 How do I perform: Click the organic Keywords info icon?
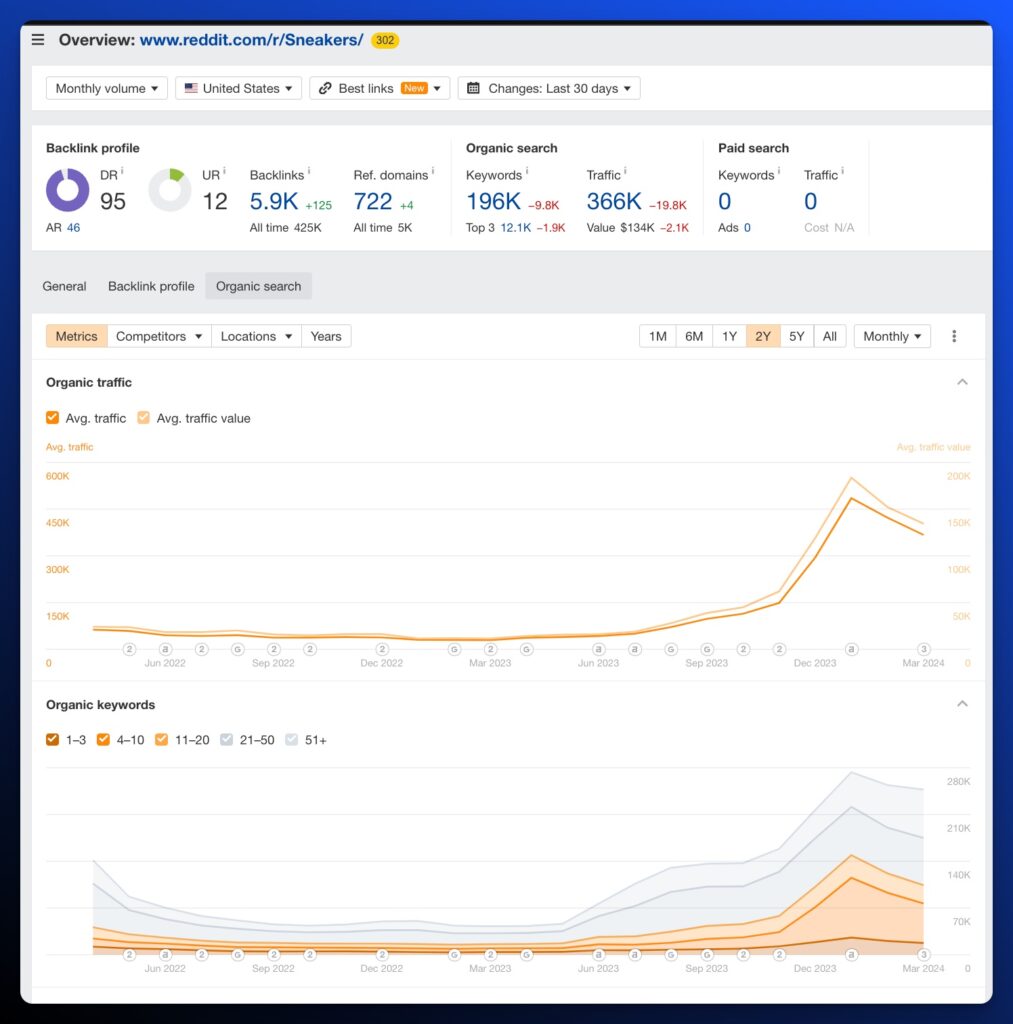coord(527,171)
